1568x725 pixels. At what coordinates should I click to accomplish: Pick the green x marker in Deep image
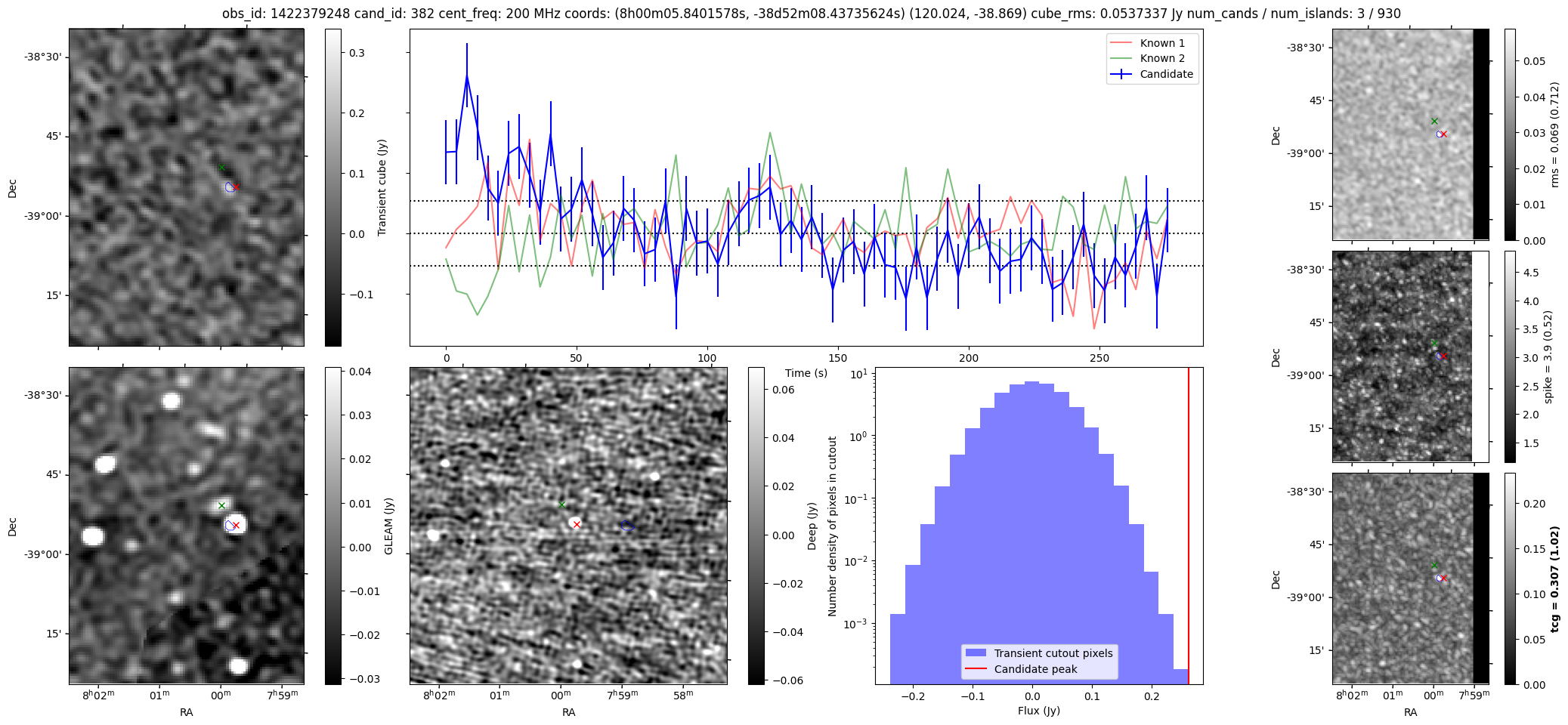tap(561, 504)
